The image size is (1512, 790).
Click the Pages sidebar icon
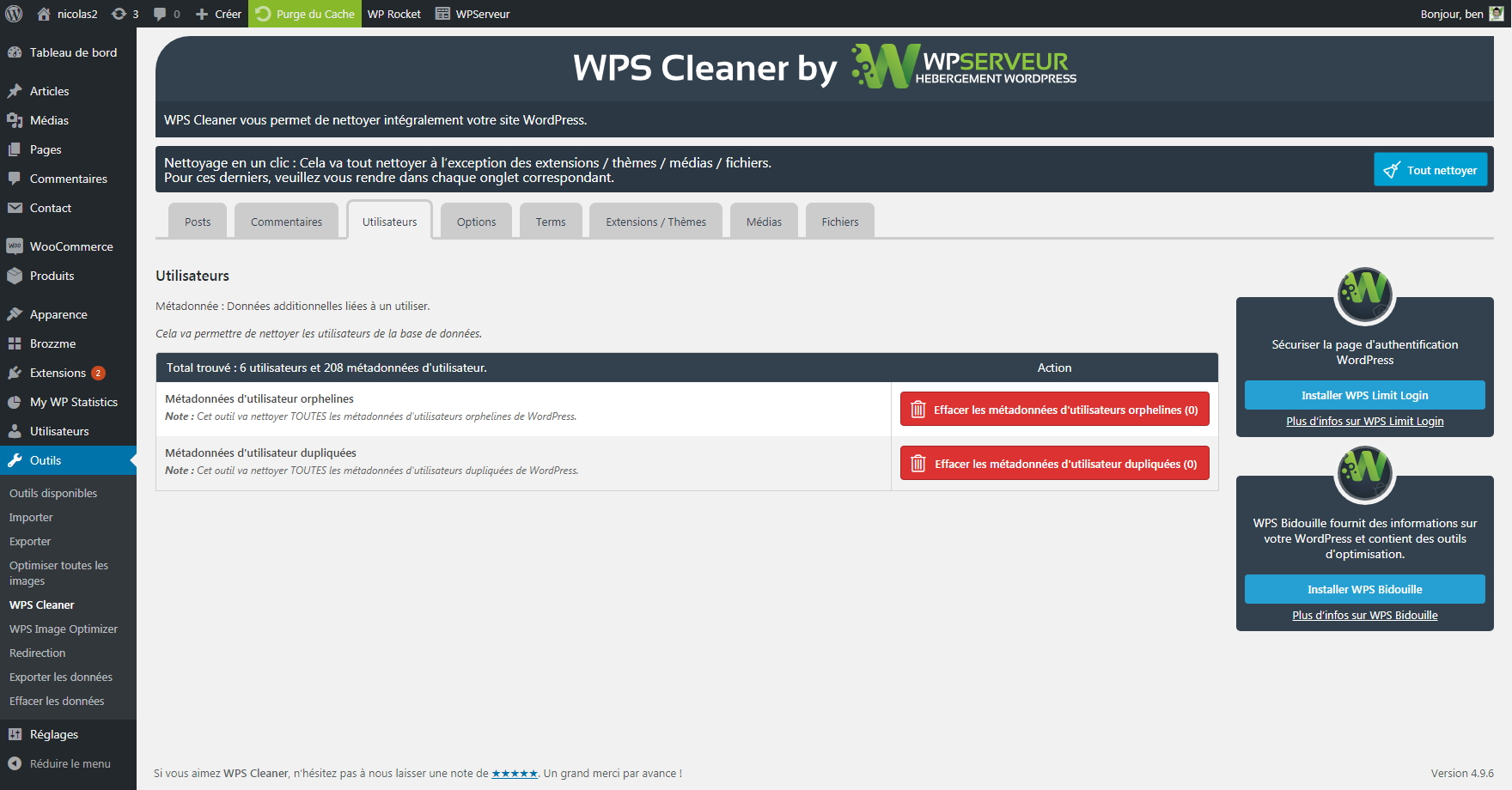coord(15,149)
